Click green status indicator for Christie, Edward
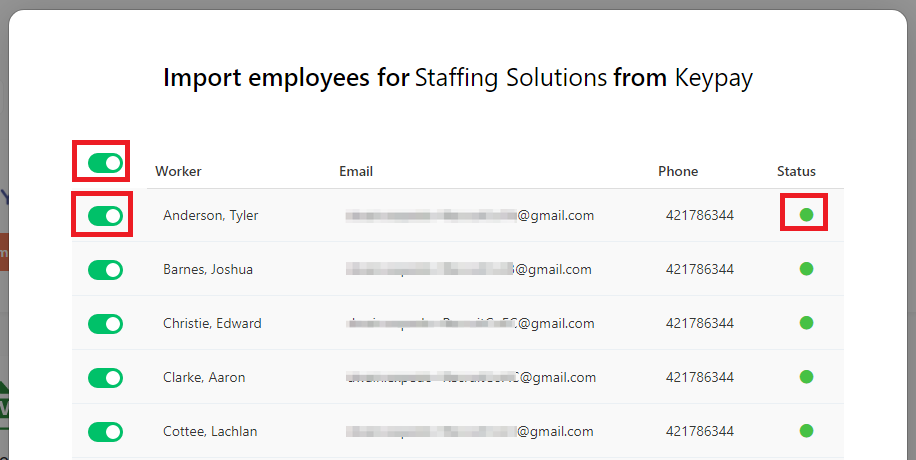The width and height of the screenshot is (916, 460). click(806, 323)
